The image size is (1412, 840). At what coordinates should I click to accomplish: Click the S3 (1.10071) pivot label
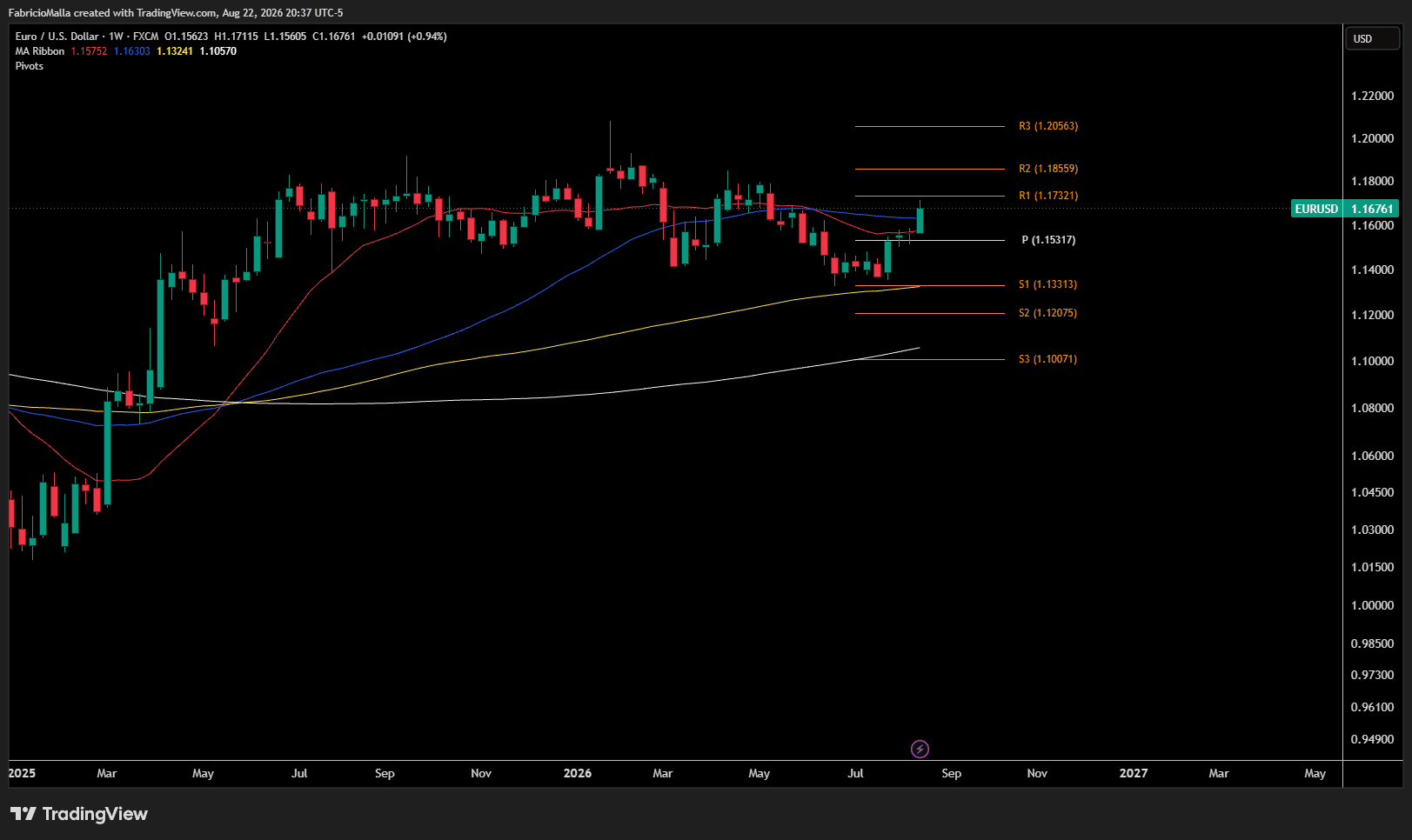1047,359
